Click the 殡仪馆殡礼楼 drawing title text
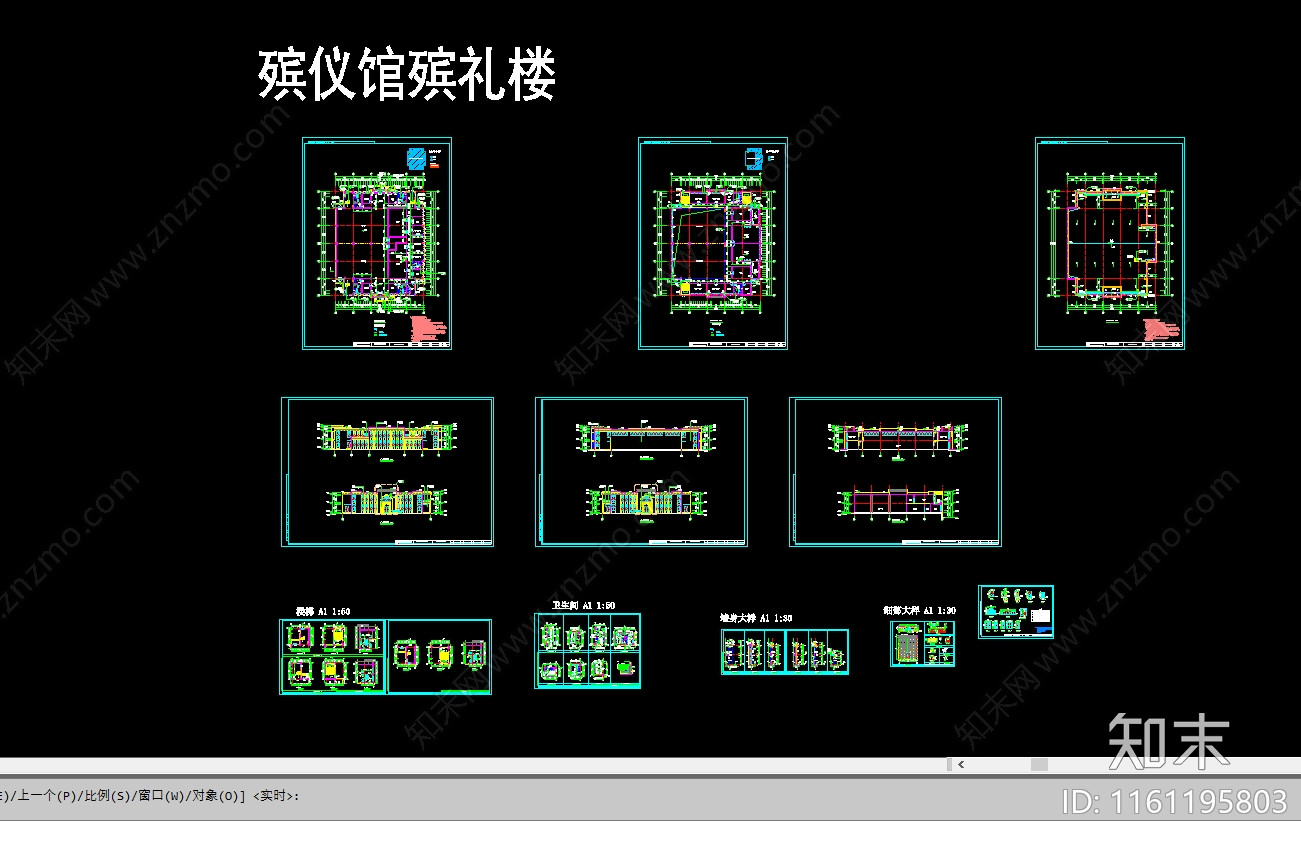This screenshot has width=1301, height=841. click(407, 75)
